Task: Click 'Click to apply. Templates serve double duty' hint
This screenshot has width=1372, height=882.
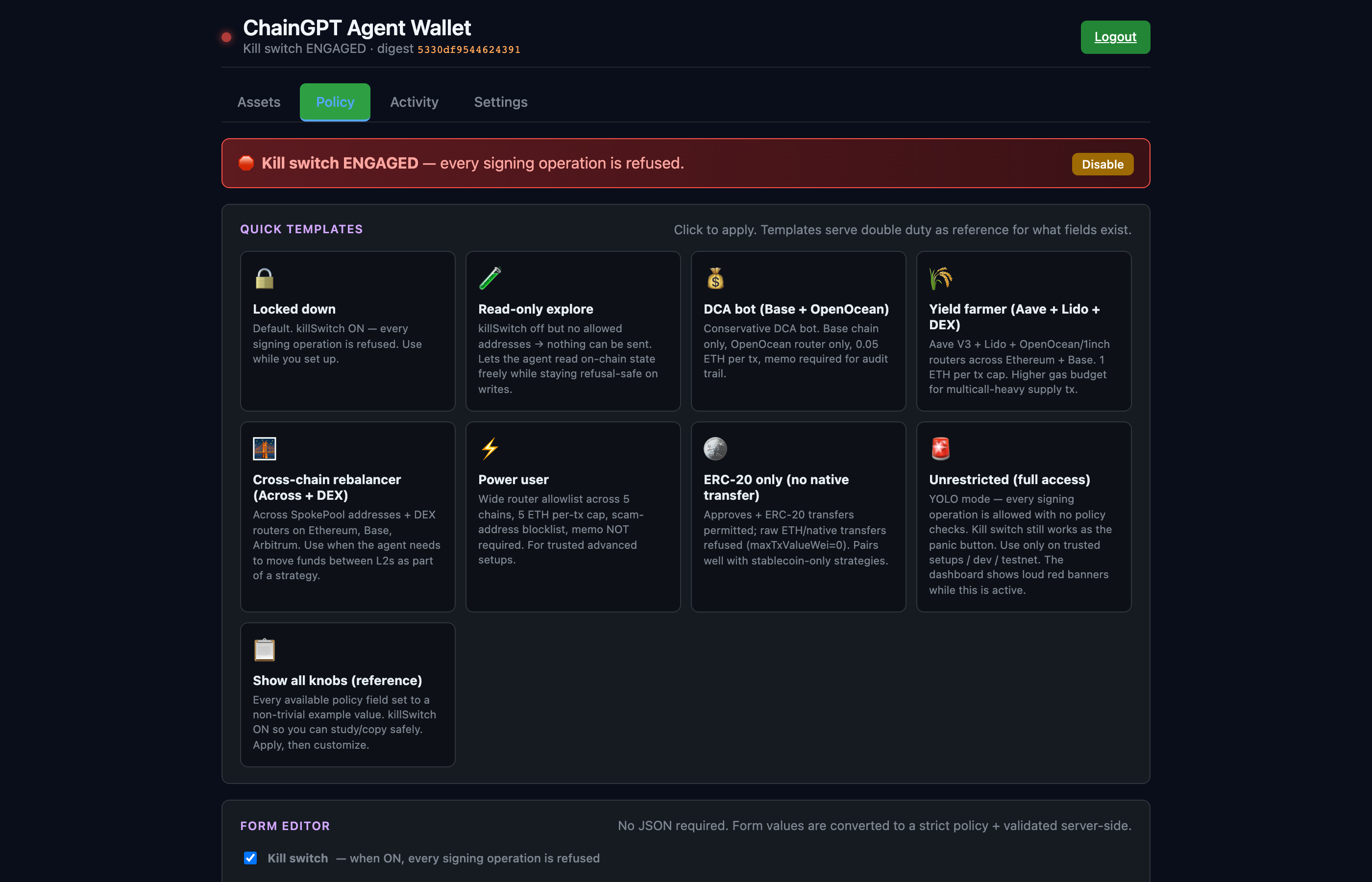Action: (x=903, y=230)
